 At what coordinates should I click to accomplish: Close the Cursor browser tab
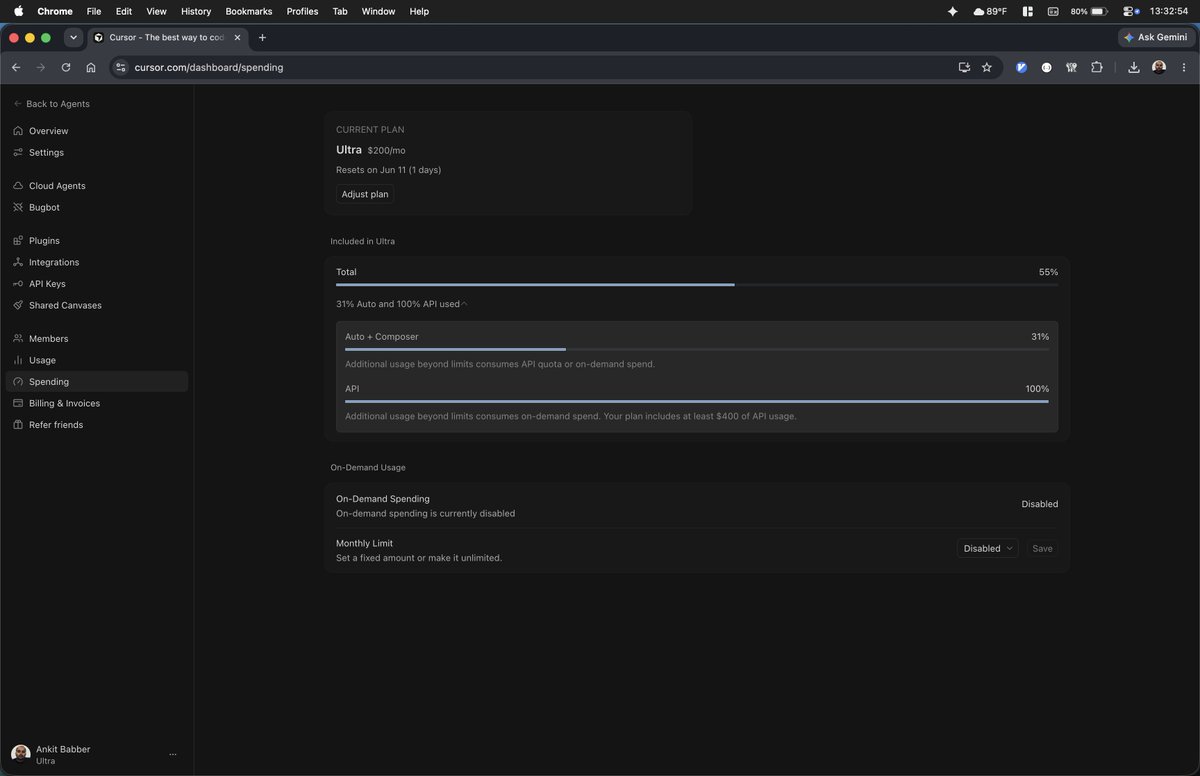[x=237, y=37]
